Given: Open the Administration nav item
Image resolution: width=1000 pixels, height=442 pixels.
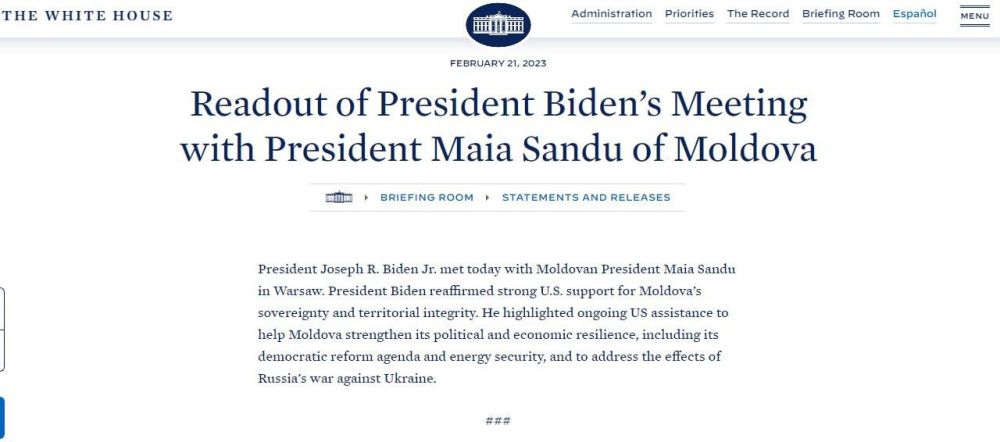Looking at the screenshot, I should [611, 14].
